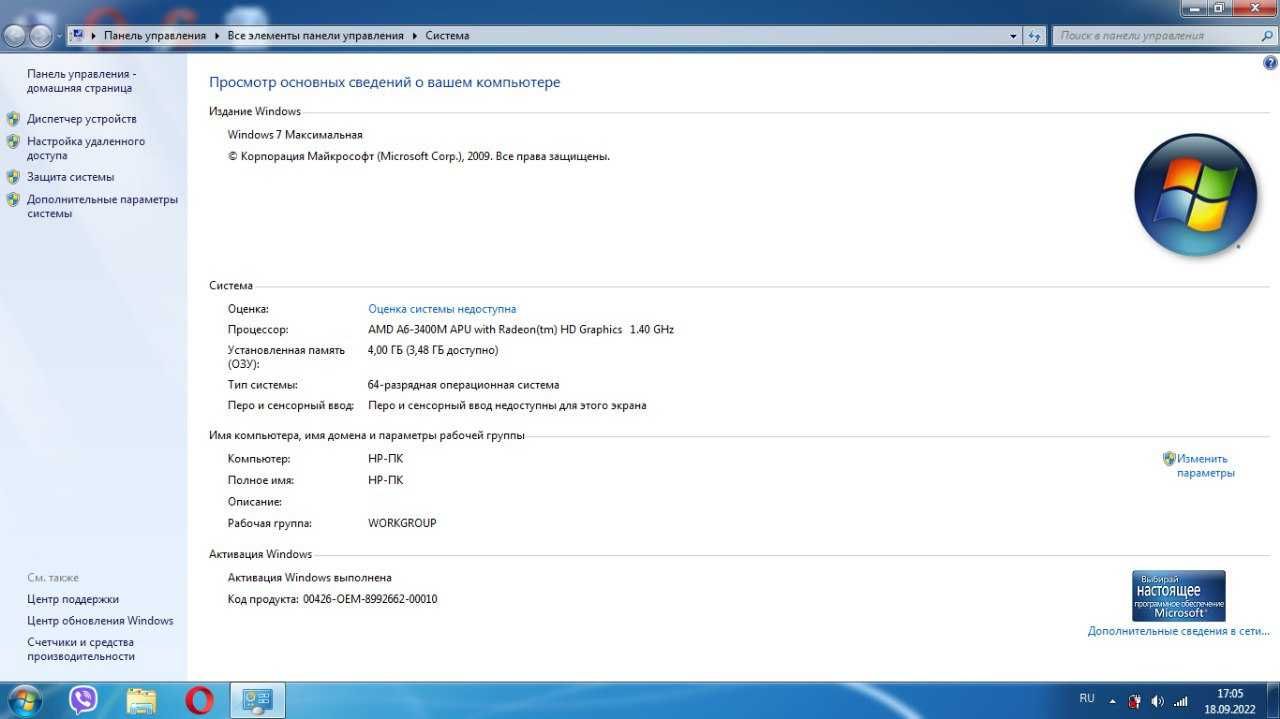Open Дополнительные сведения в сети link

point(1179,631)
